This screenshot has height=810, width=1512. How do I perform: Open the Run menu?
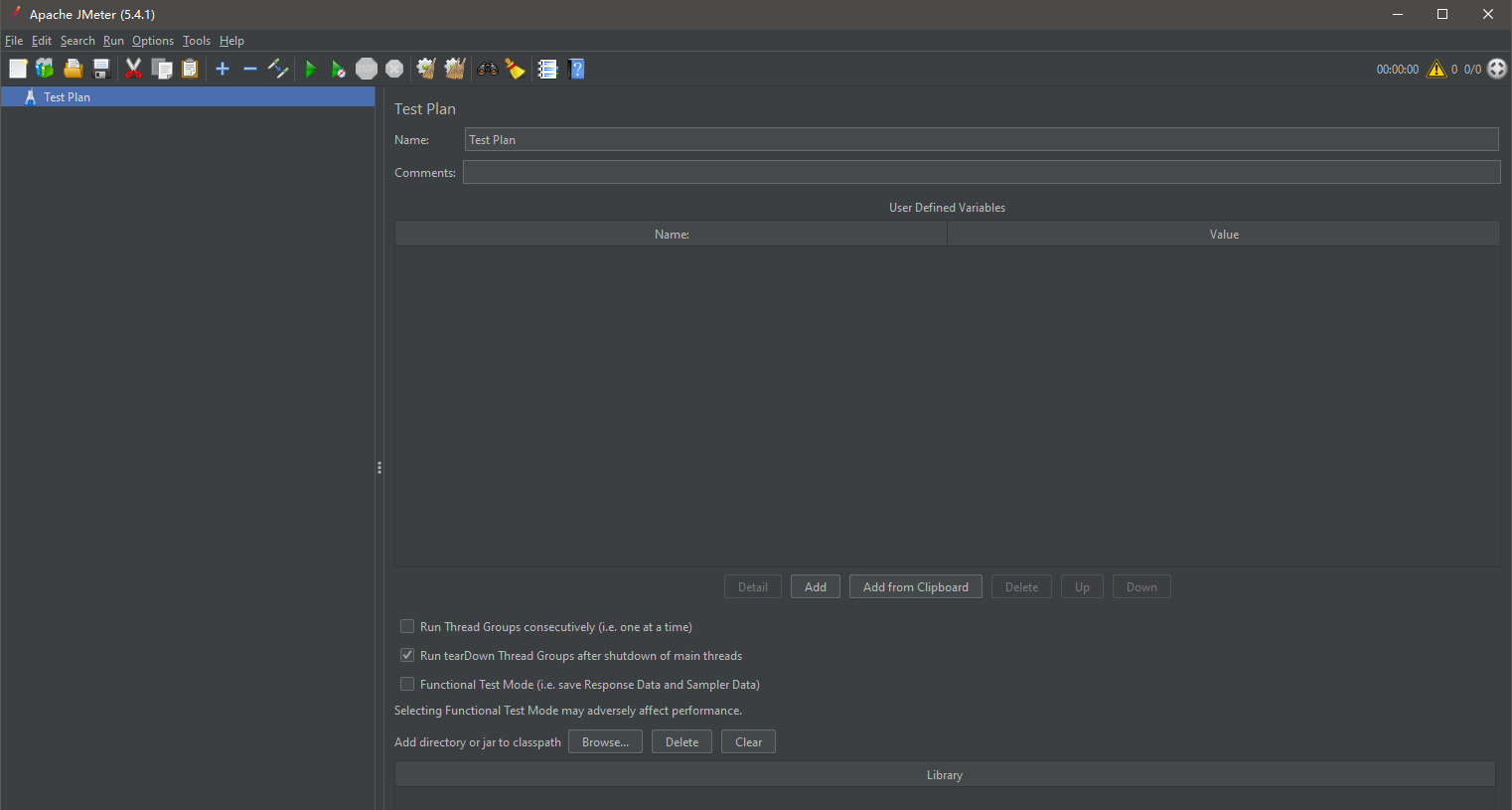(x=113, y=41)
